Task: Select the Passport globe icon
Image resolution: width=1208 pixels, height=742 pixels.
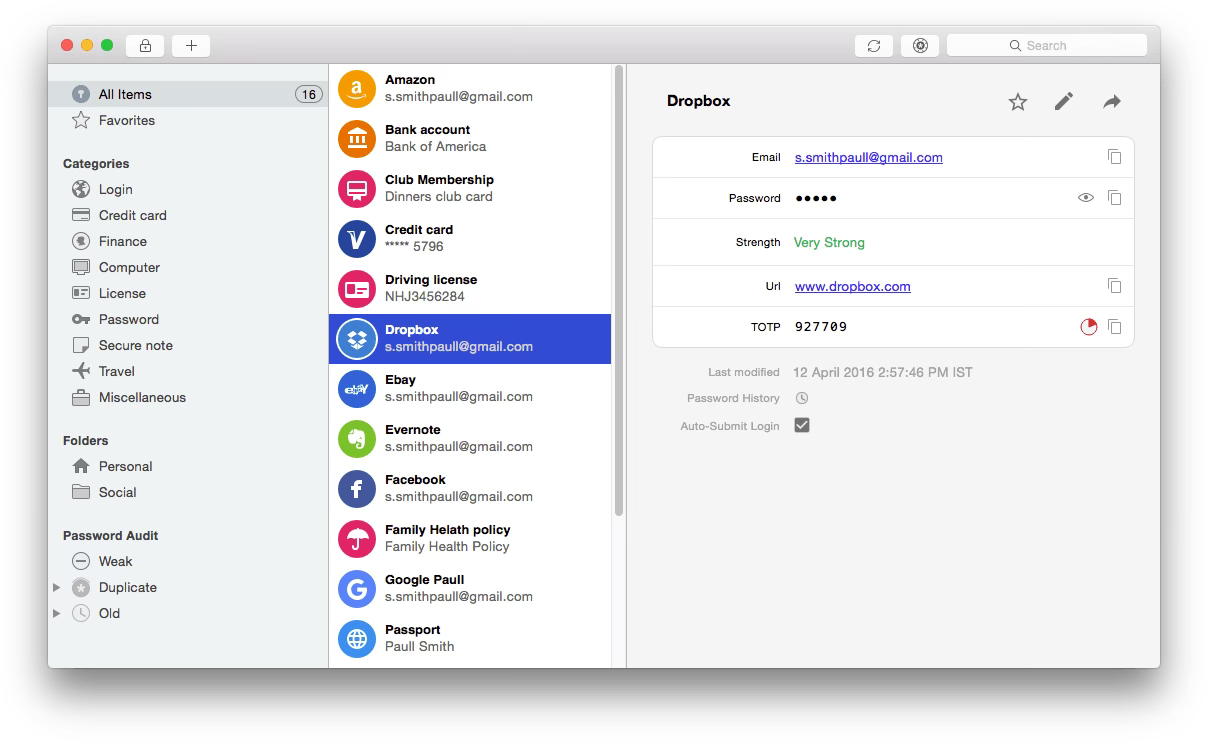Action: tap(357, 639)
